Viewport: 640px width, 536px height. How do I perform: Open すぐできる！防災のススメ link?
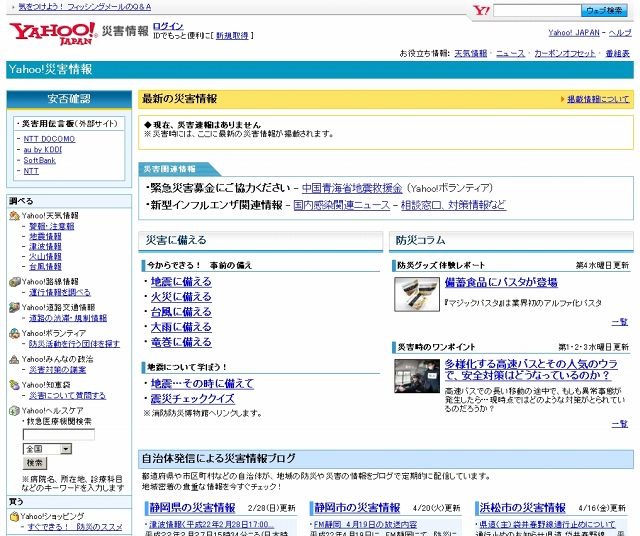(75, 527)
